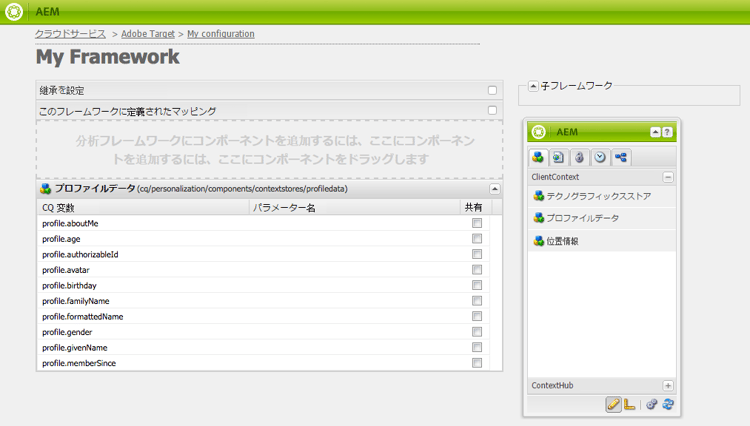Click the AEM logo in top bar
750x426 pixels.
pyautogui.click(x=14, y=11)
